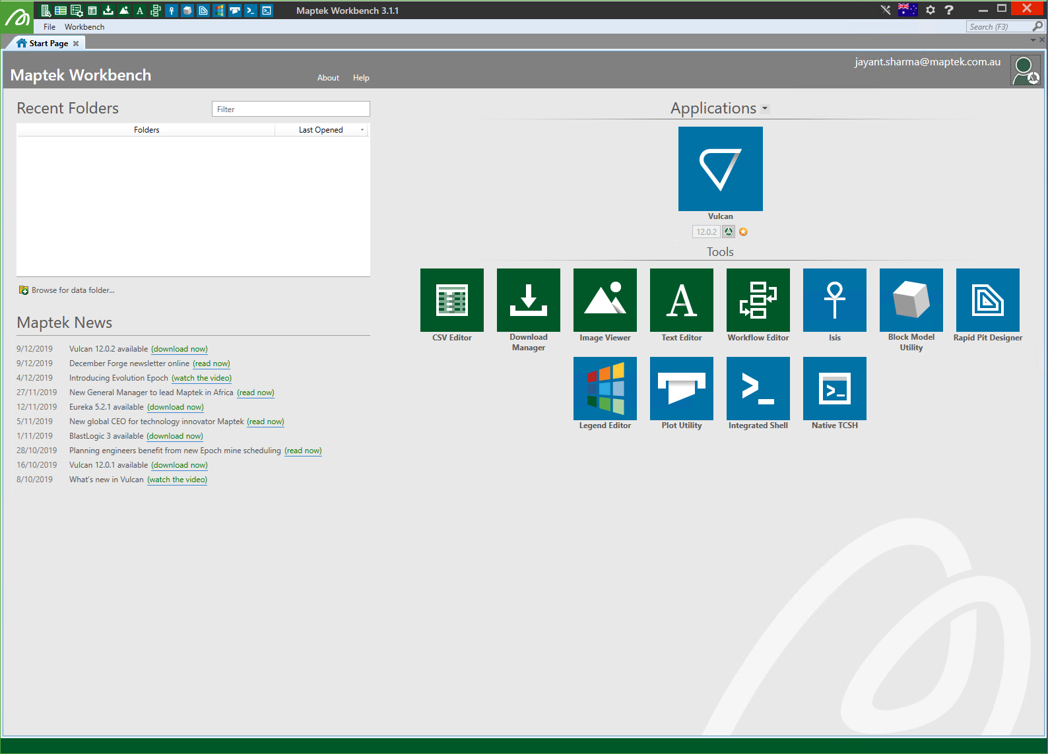The image size is (1048, 754).
Task: Click download now link for Vulcan 12.0.2
Action: click(179, 349)
